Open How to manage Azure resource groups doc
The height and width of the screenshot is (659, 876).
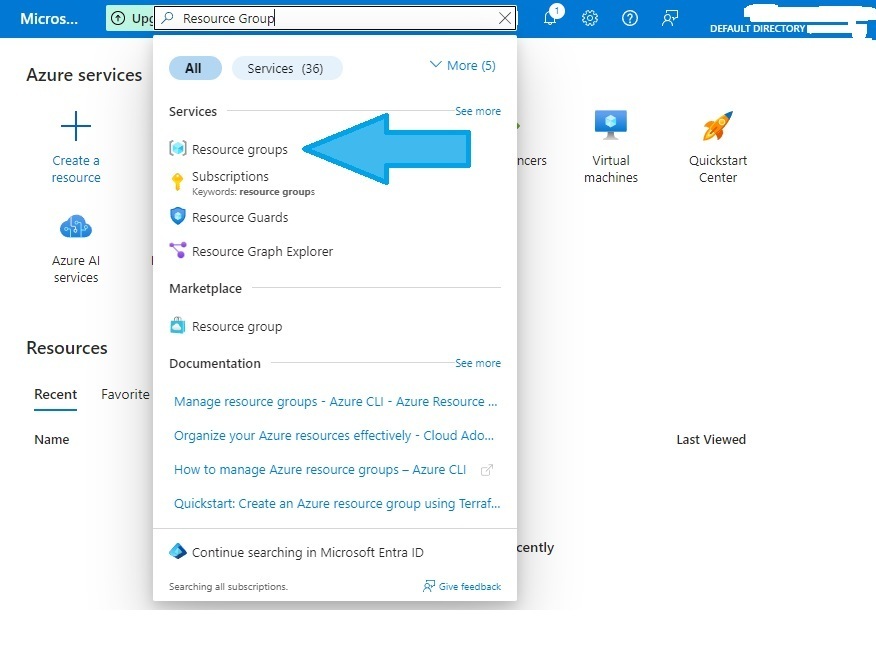coord(320,470)
